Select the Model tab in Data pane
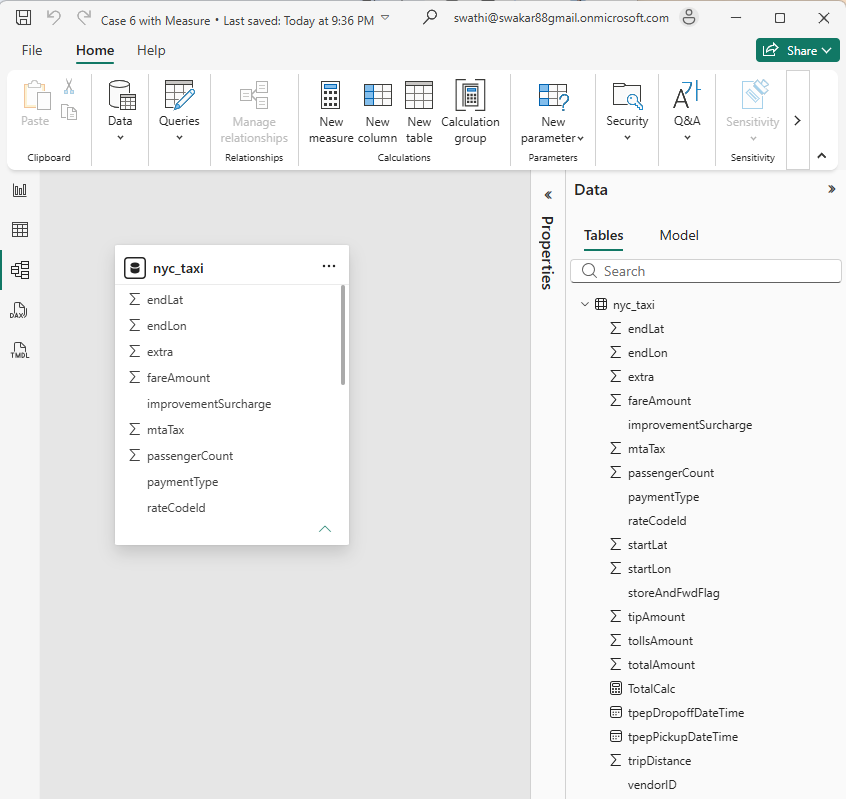 679,236
